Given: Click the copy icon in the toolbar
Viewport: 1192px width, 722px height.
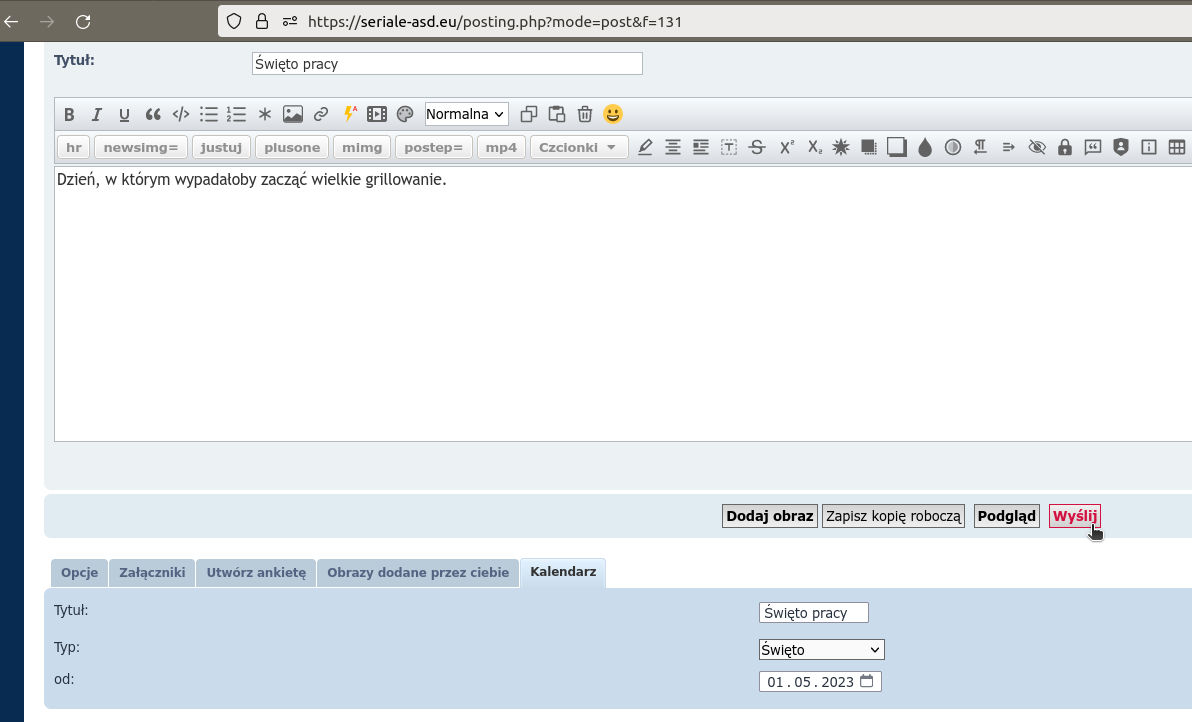Looking at the screenshot, I should tap(529, 115).
